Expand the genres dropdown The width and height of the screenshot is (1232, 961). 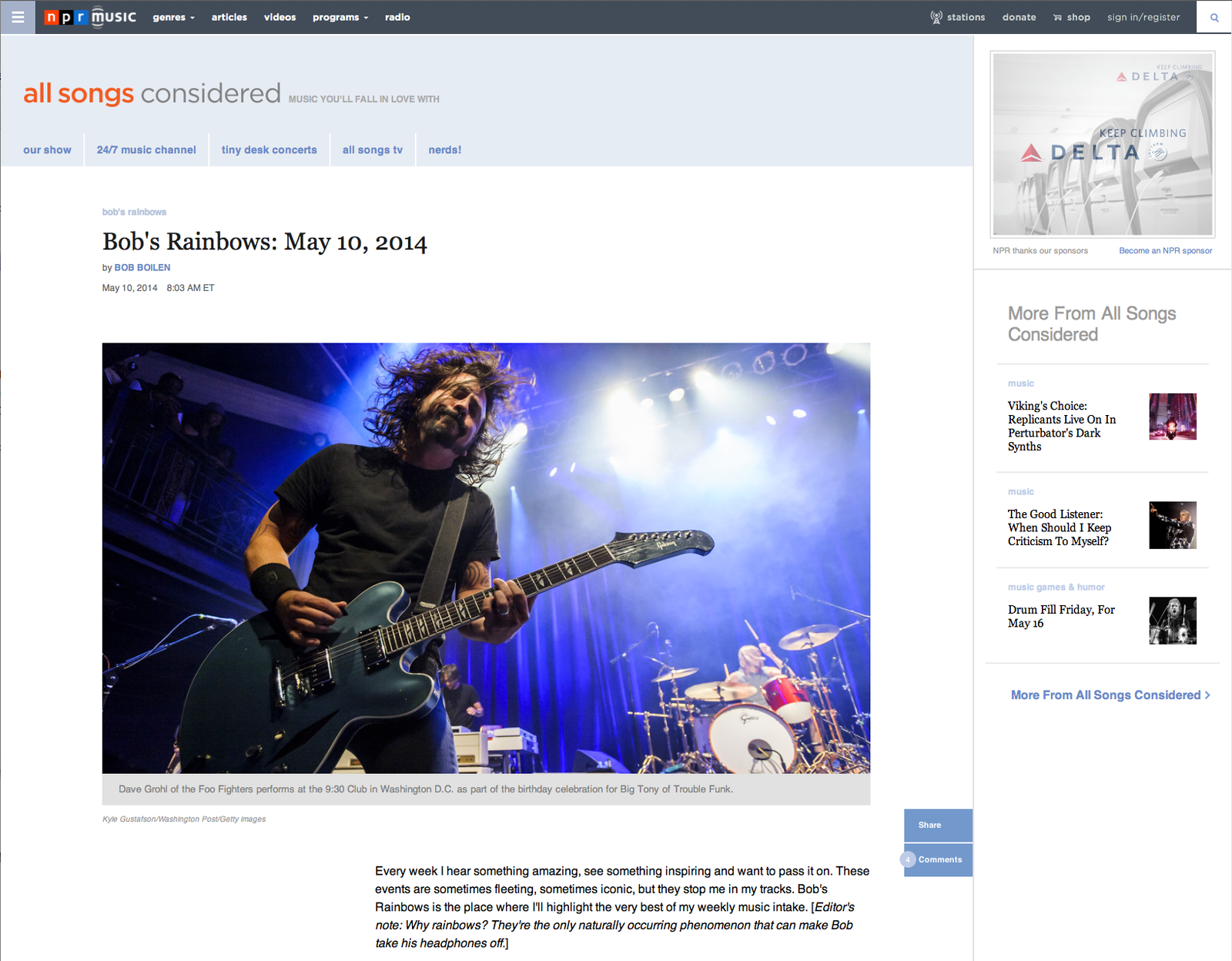point(173,17)
